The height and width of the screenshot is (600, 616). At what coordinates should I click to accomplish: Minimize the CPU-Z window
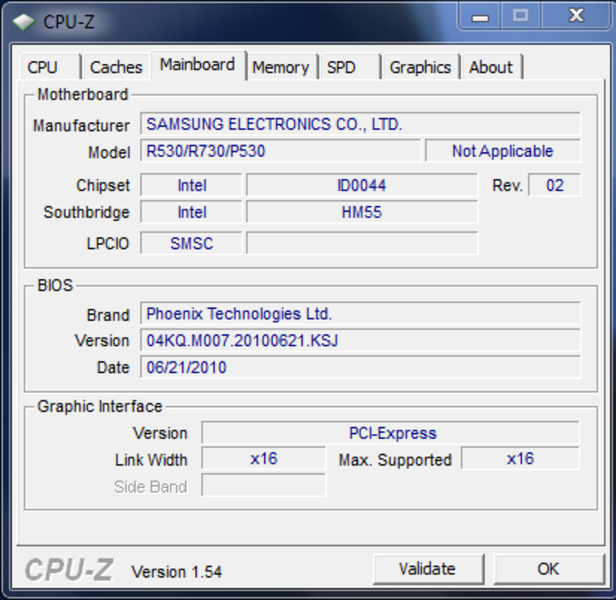click(480, 16)
